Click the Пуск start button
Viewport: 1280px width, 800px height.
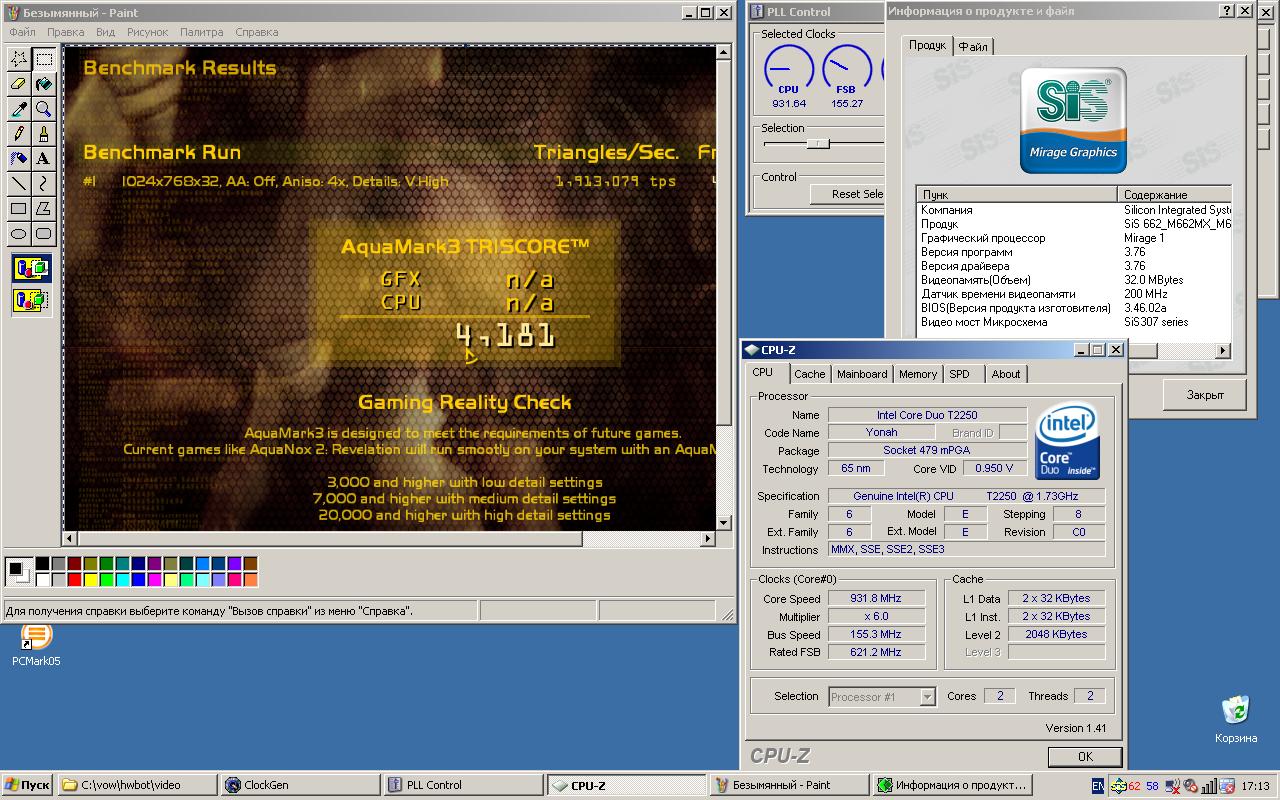click(27, 785)
